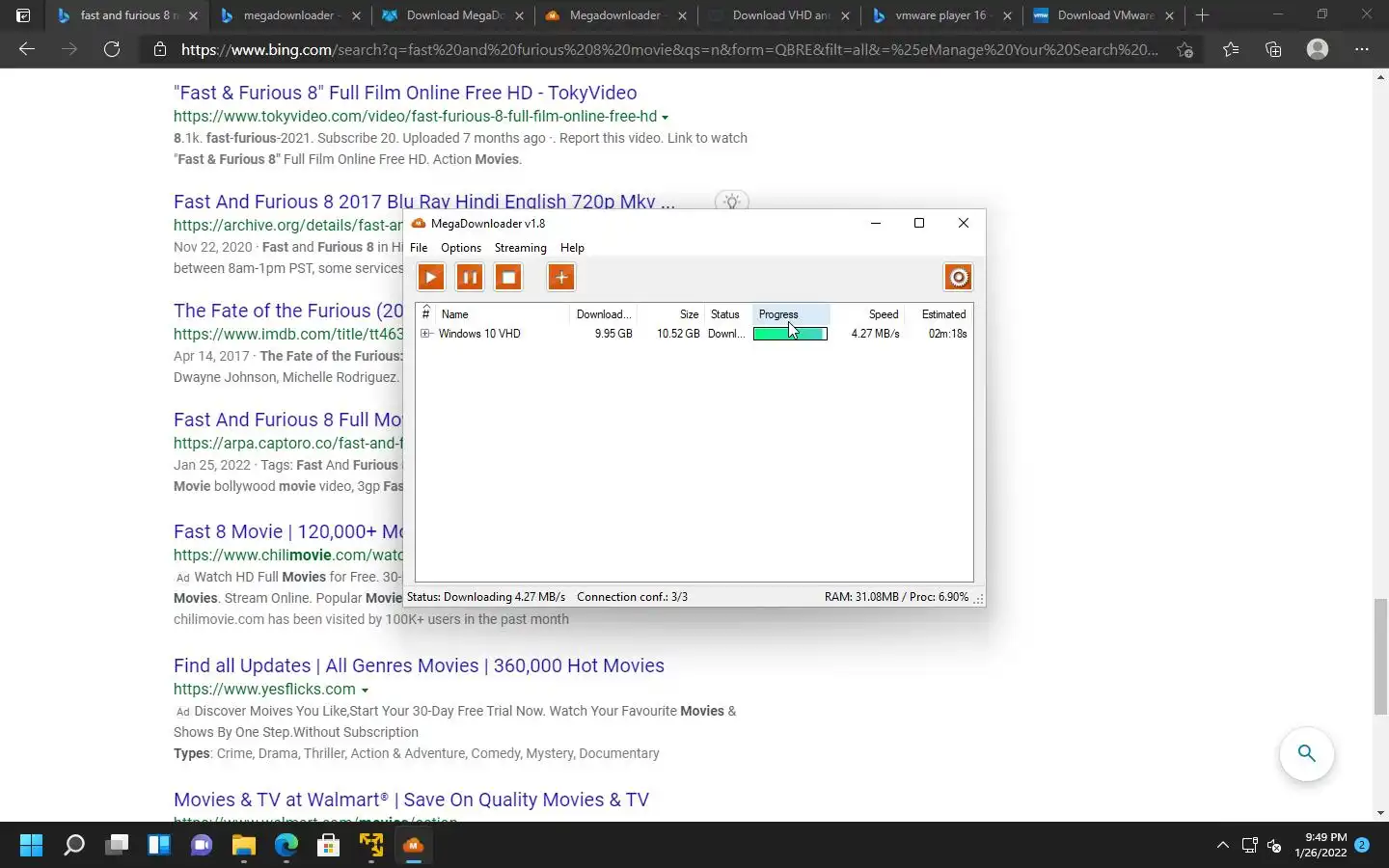Start downloads with the play button in MegaDownloader
This screenshot has height=868, width=1389.
pyautogui.click(x=431, y=278)
